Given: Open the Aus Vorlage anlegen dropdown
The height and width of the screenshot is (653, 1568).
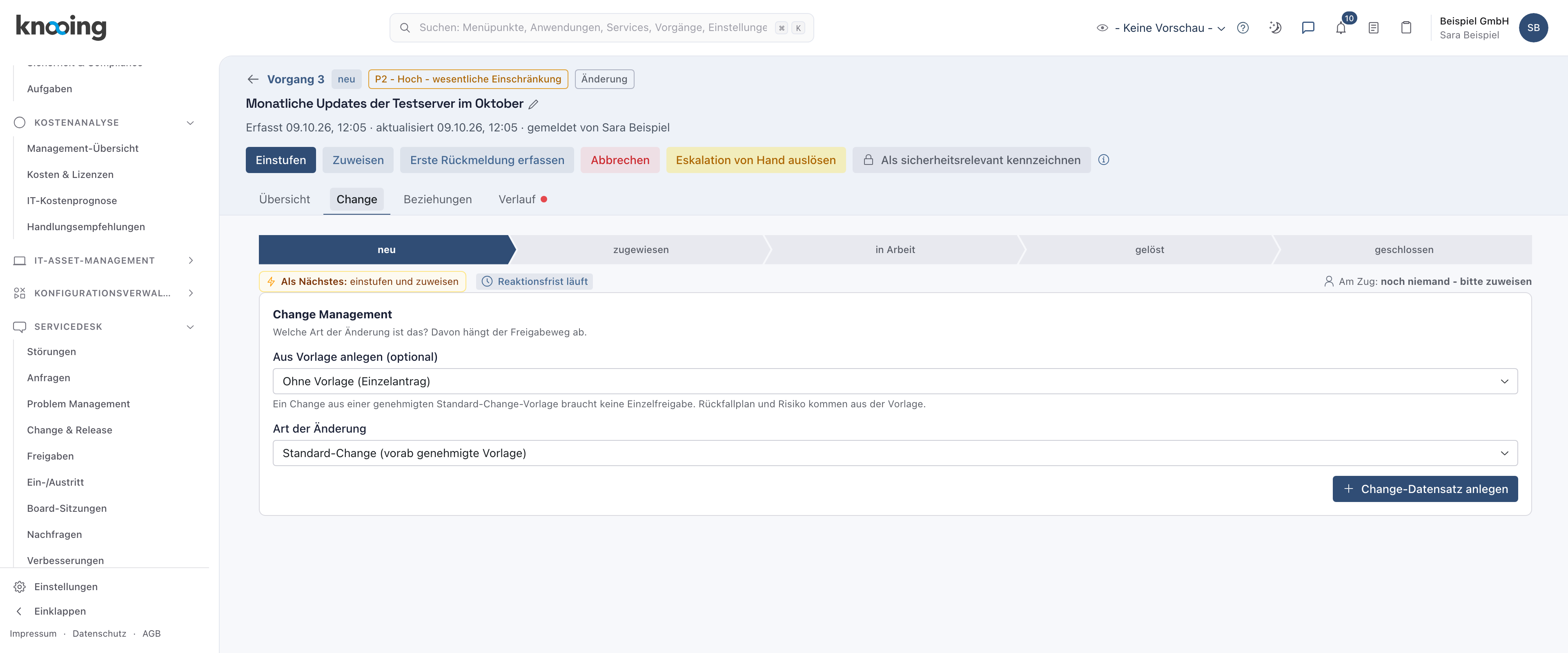Looking at the screenshot, I should (x=895, y=382).
